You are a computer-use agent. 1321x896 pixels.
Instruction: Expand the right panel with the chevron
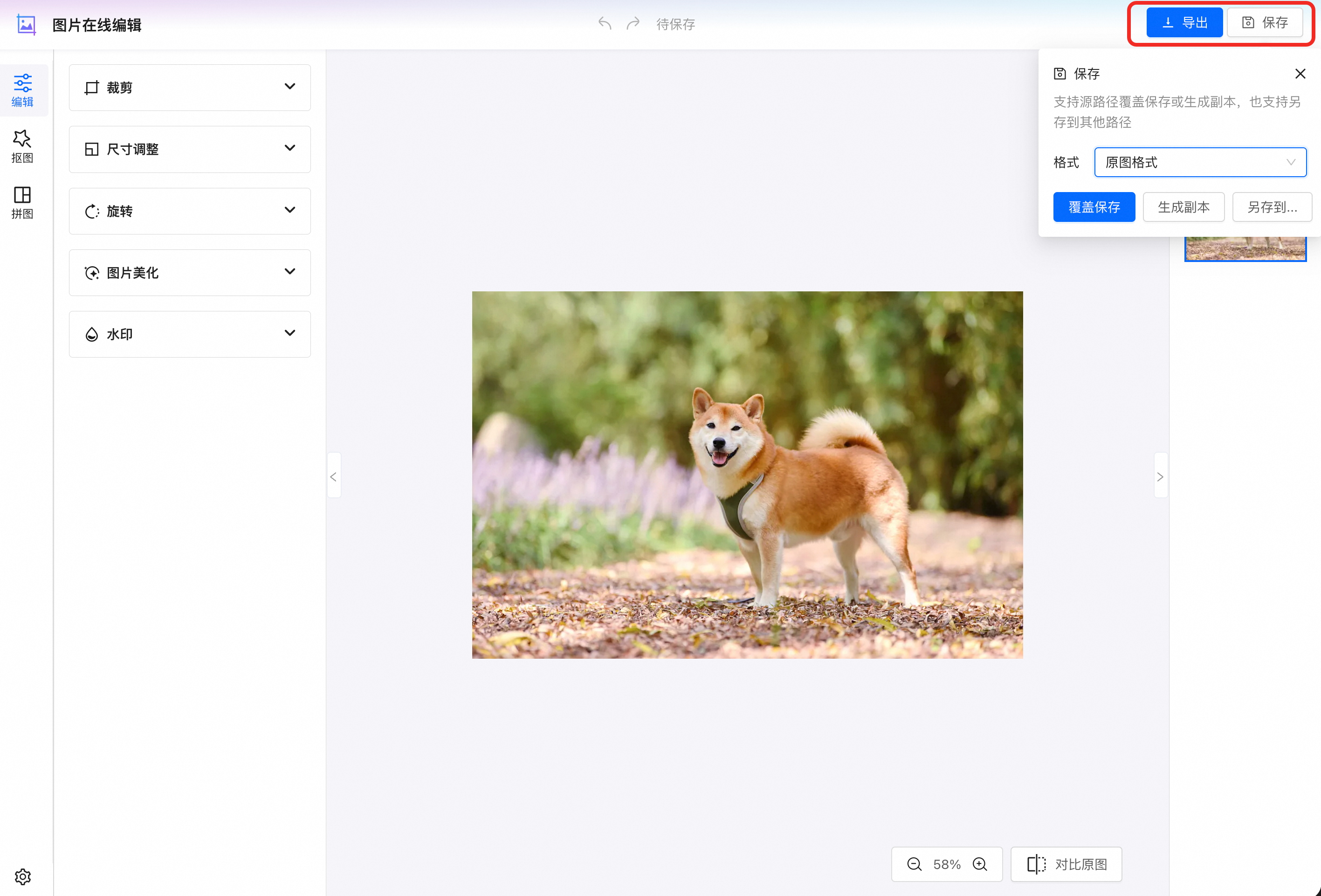pyautogui.click(x=1161, y=476)
